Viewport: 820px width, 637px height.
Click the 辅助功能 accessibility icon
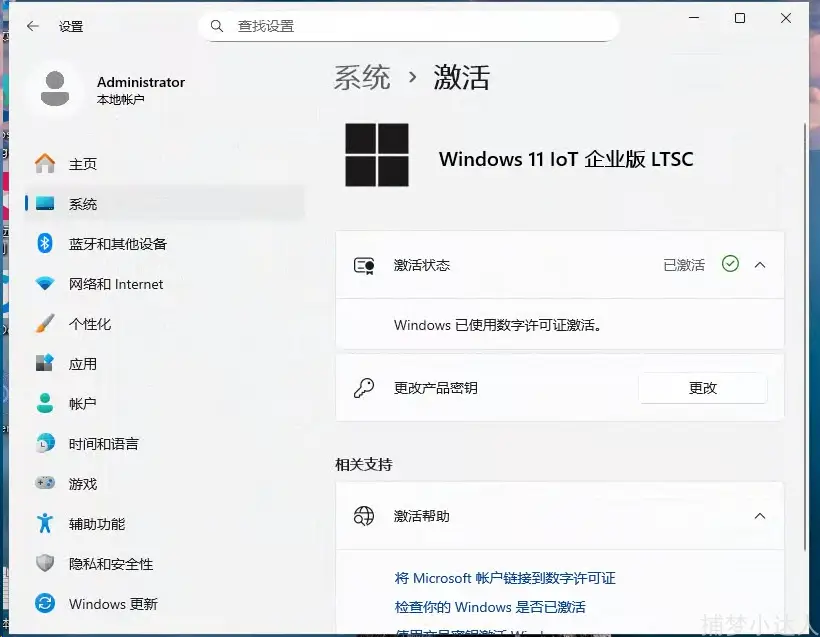pyautogui.click(x=45, y=524)
